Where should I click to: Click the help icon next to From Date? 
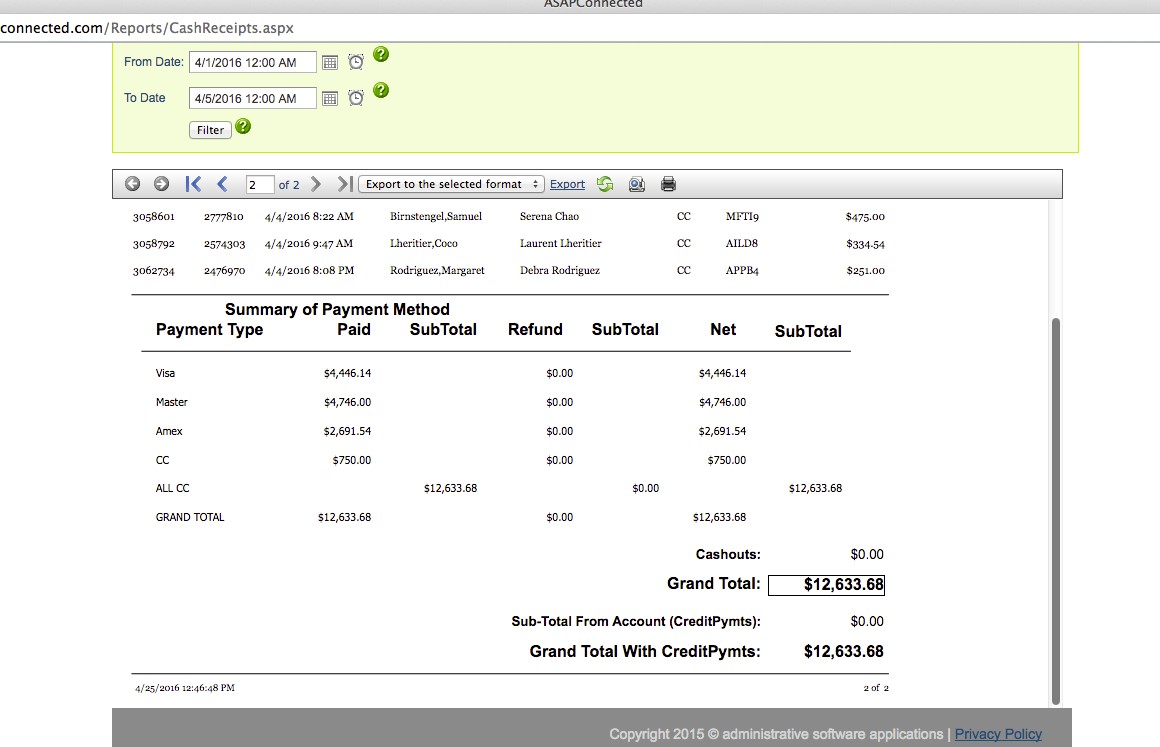coord(380,55)
